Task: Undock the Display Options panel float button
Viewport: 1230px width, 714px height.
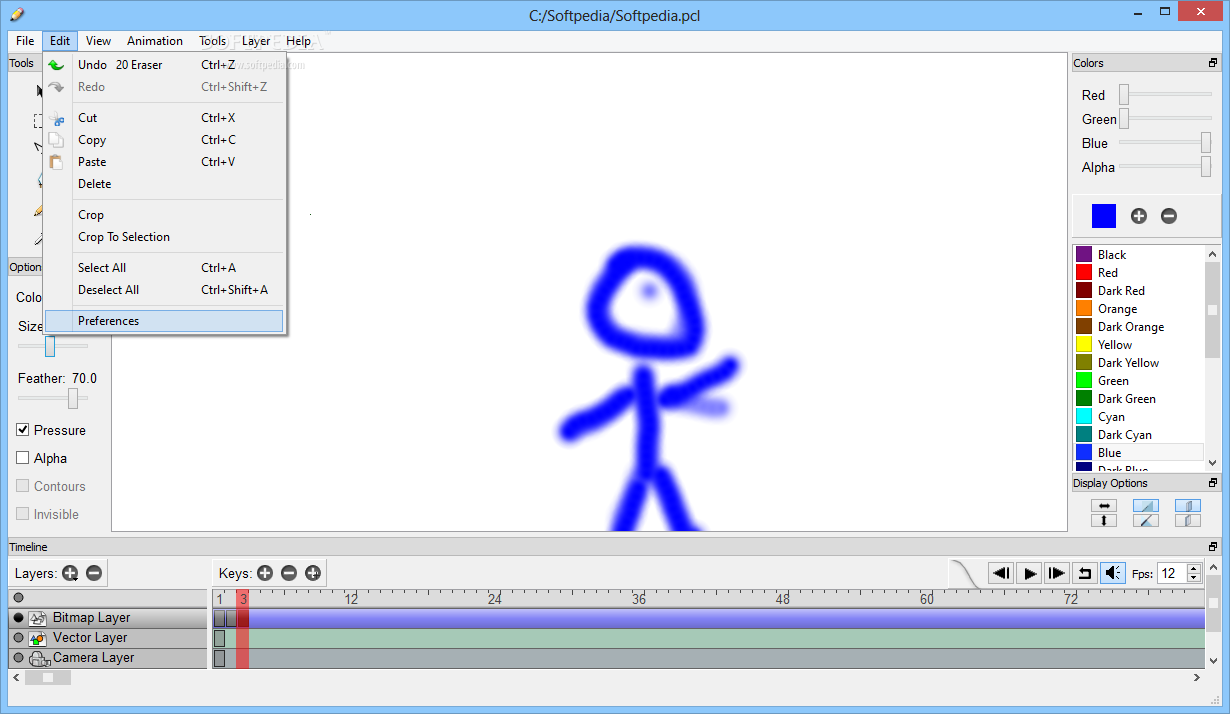Action: coord(1213,483)
